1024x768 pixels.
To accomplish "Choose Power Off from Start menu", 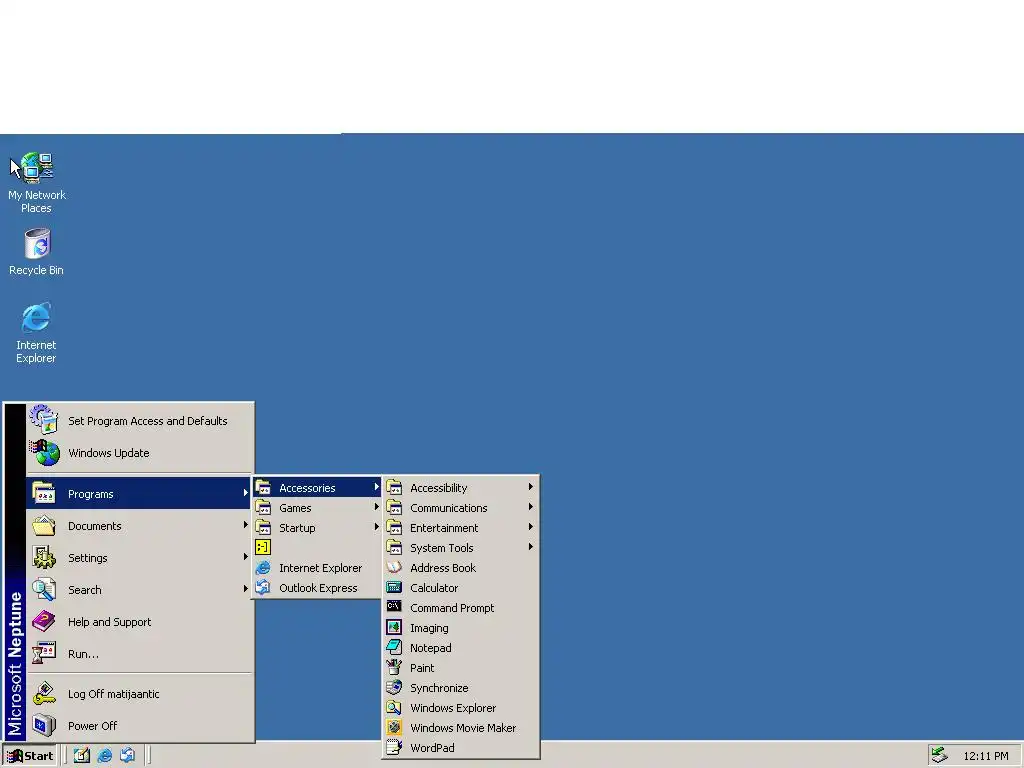I will 140,726.
